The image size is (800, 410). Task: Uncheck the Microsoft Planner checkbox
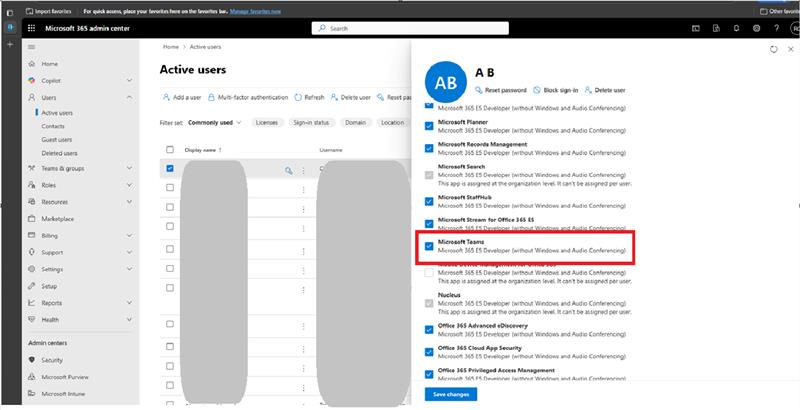click(429, 126)
